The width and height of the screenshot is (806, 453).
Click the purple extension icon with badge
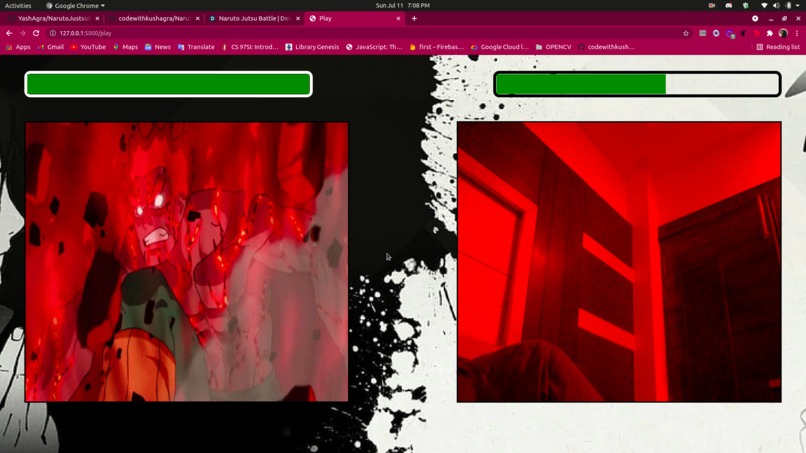coord(730,33)
